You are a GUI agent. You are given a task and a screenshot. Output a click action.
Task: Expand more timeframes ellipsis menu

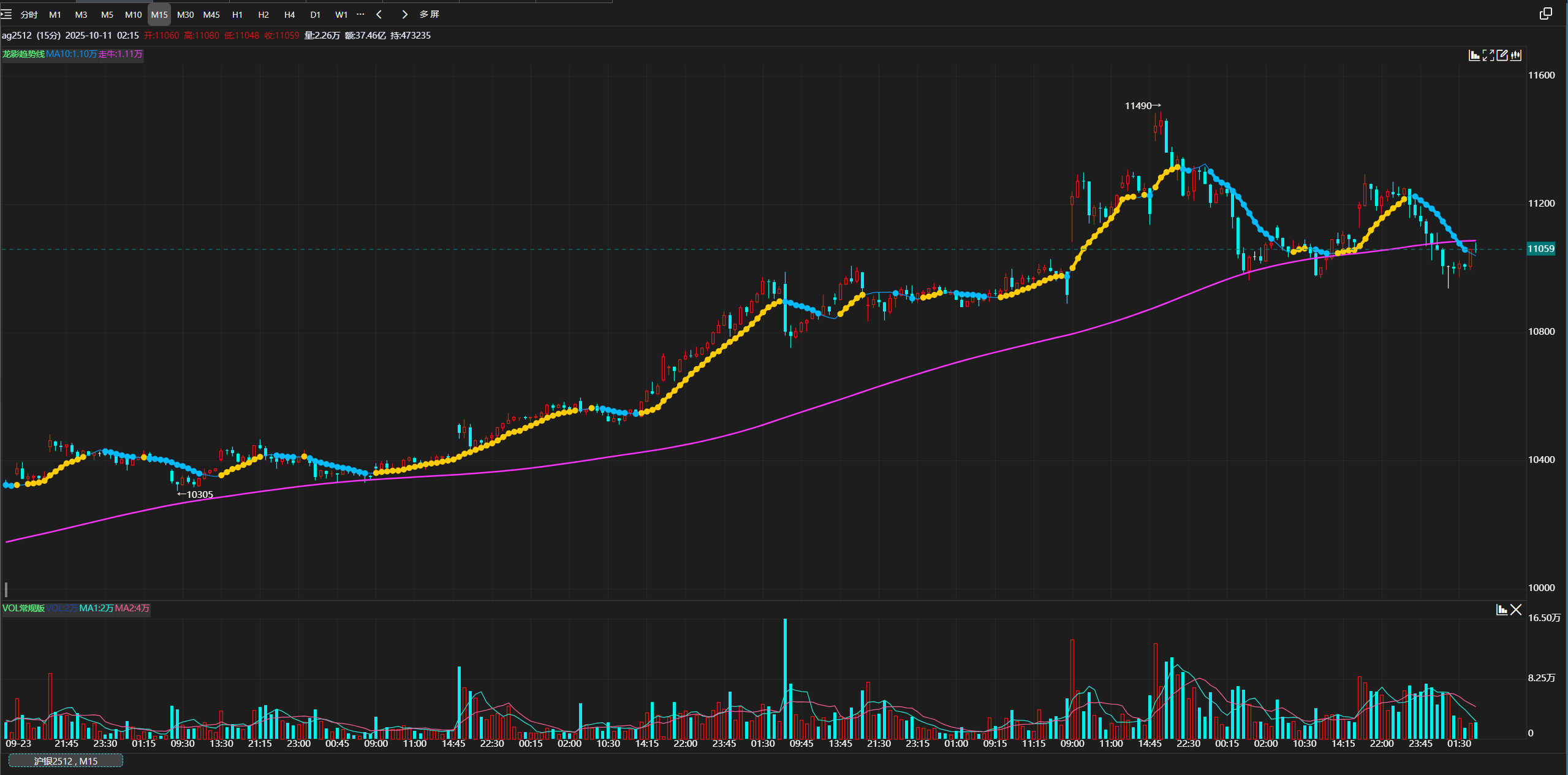pyautogui.click(x=360, y=14)
